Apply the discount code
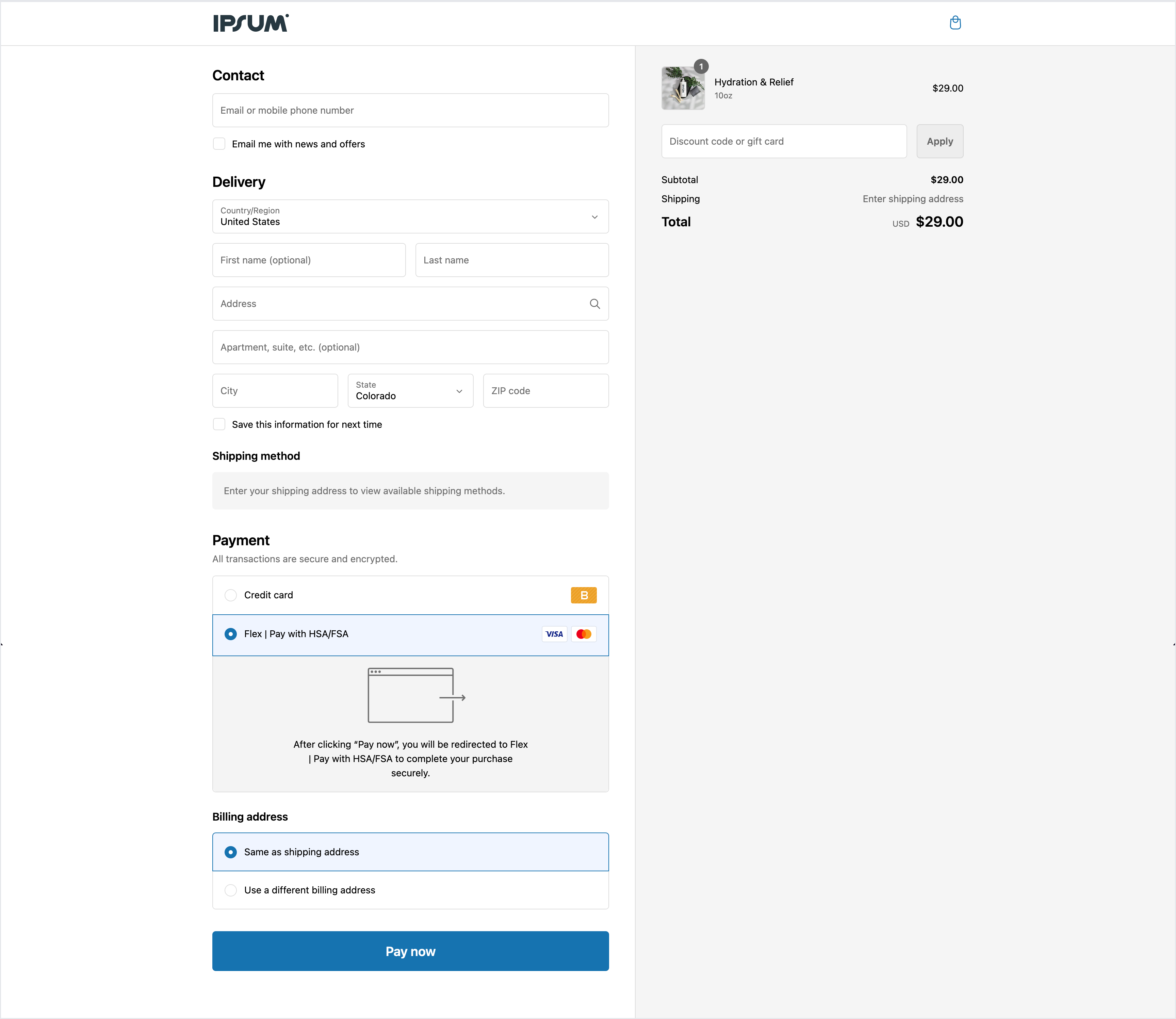The height and width of the screenshot is (1019, 1176). [x=939, y=142]
